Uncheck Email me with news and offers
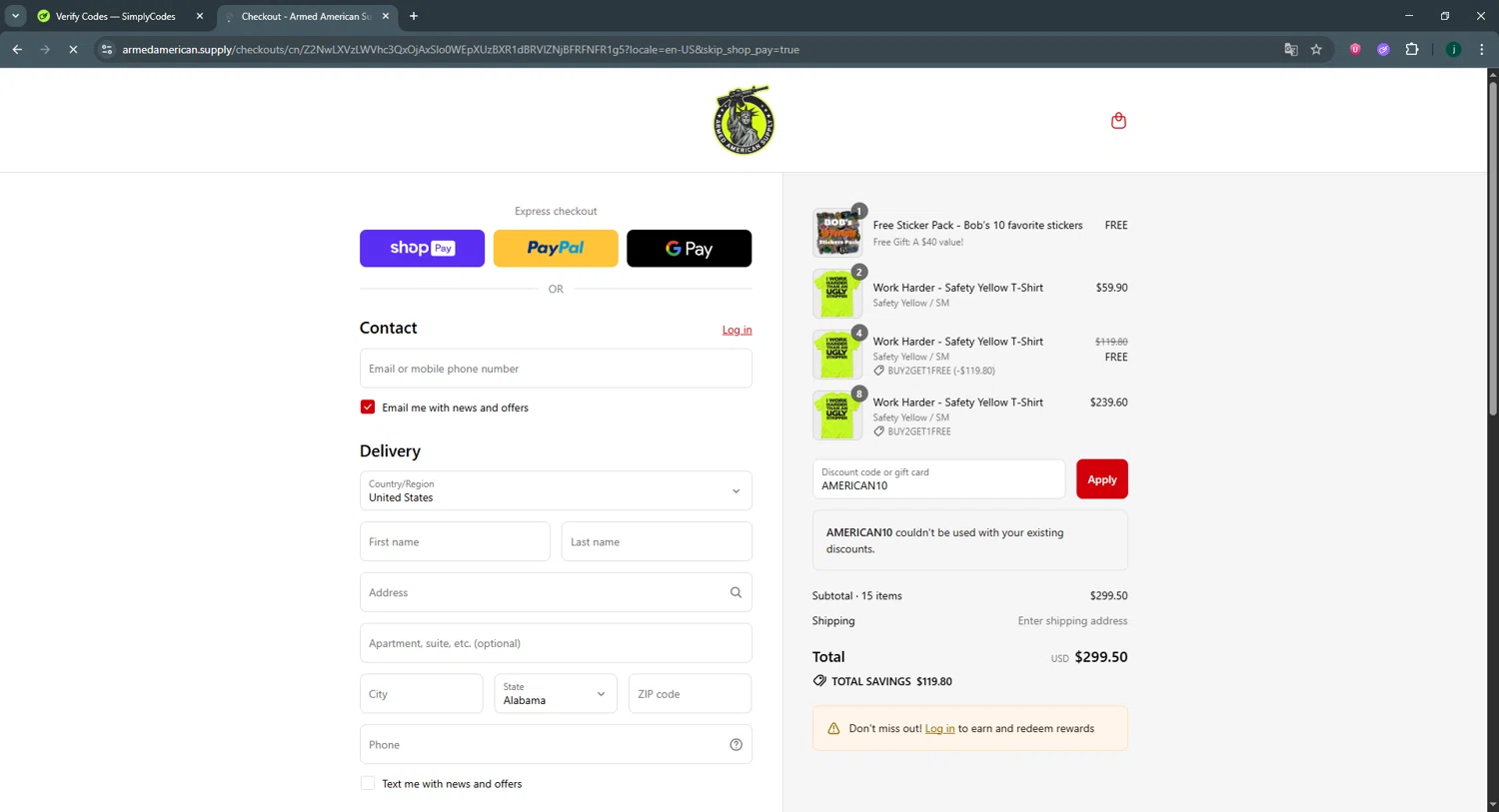Screen dimensions: 1499x812 (368, 406)
